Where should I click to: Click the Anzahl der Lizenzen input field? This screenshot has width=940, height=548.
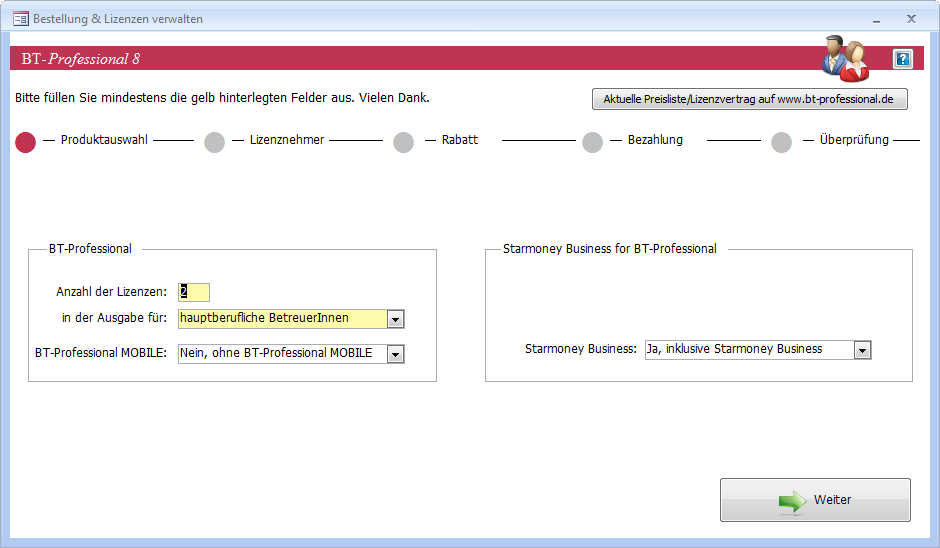[194, 292]
